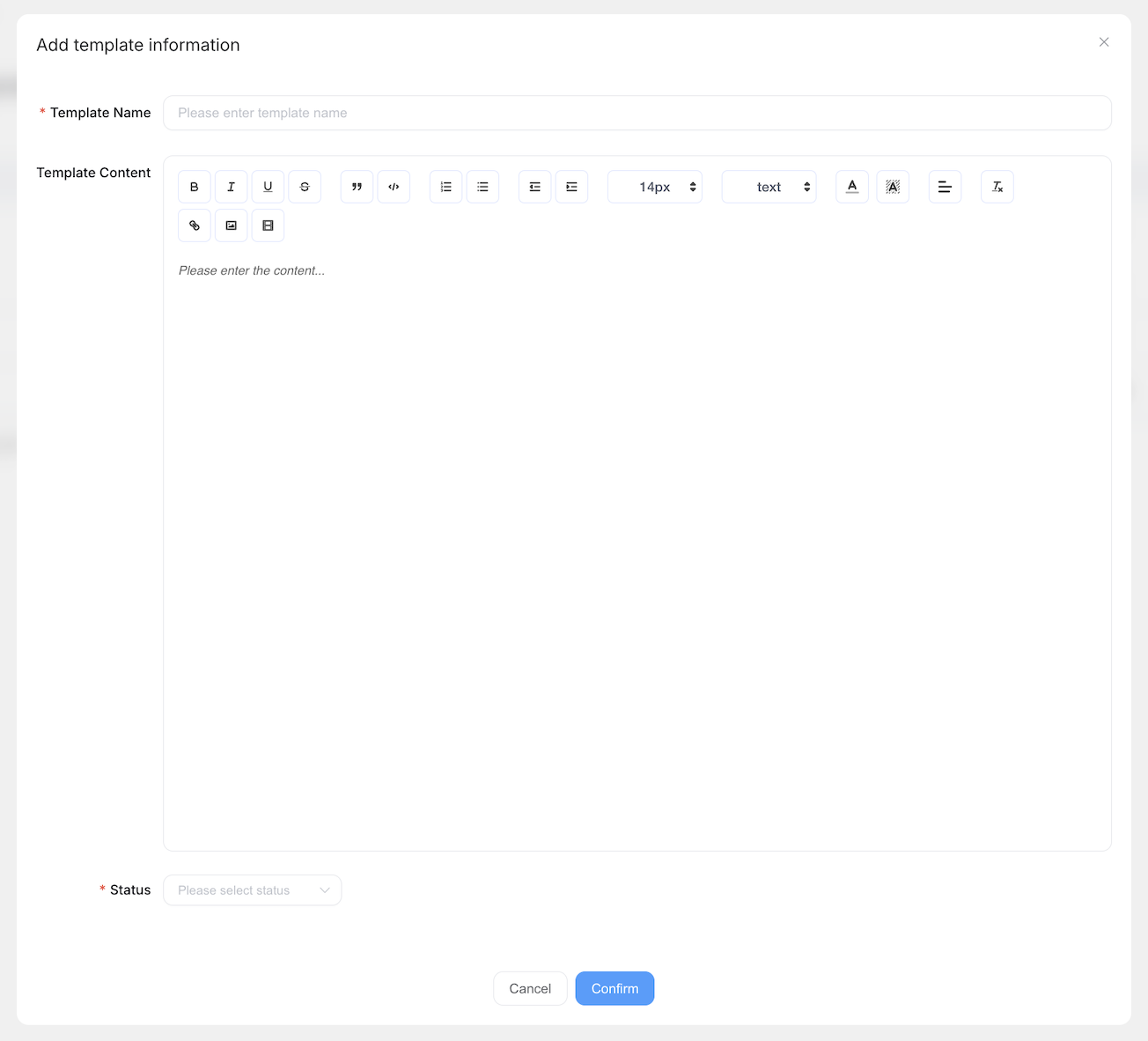This screenshot has height=1041, width=1148.
Task: Open the text heading style dropdown
Action: (769, 187)
